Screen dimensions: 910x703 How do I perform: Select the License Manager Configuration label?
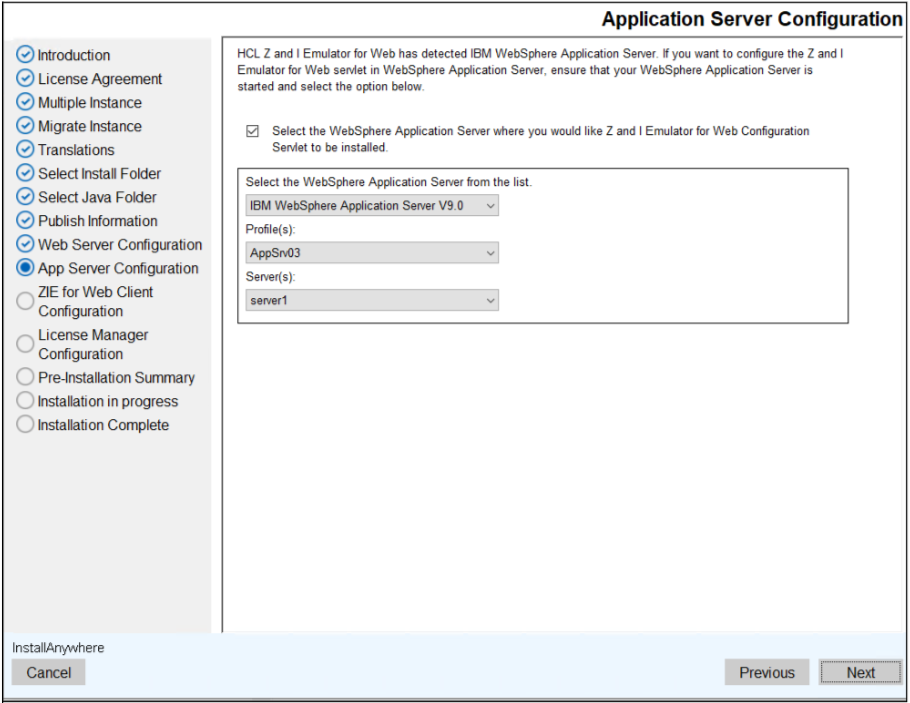[93, 344]
